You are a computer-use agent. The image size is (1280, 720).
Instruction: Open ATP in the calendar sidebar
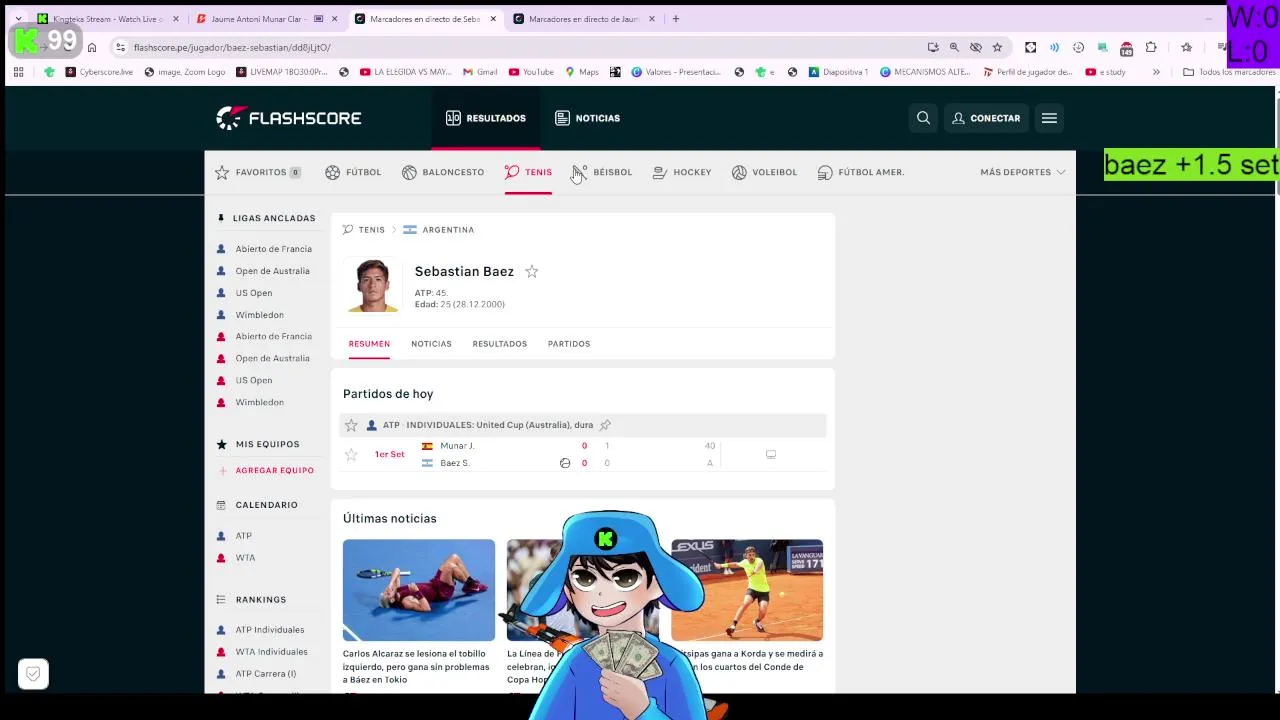(x=243, y=536)
